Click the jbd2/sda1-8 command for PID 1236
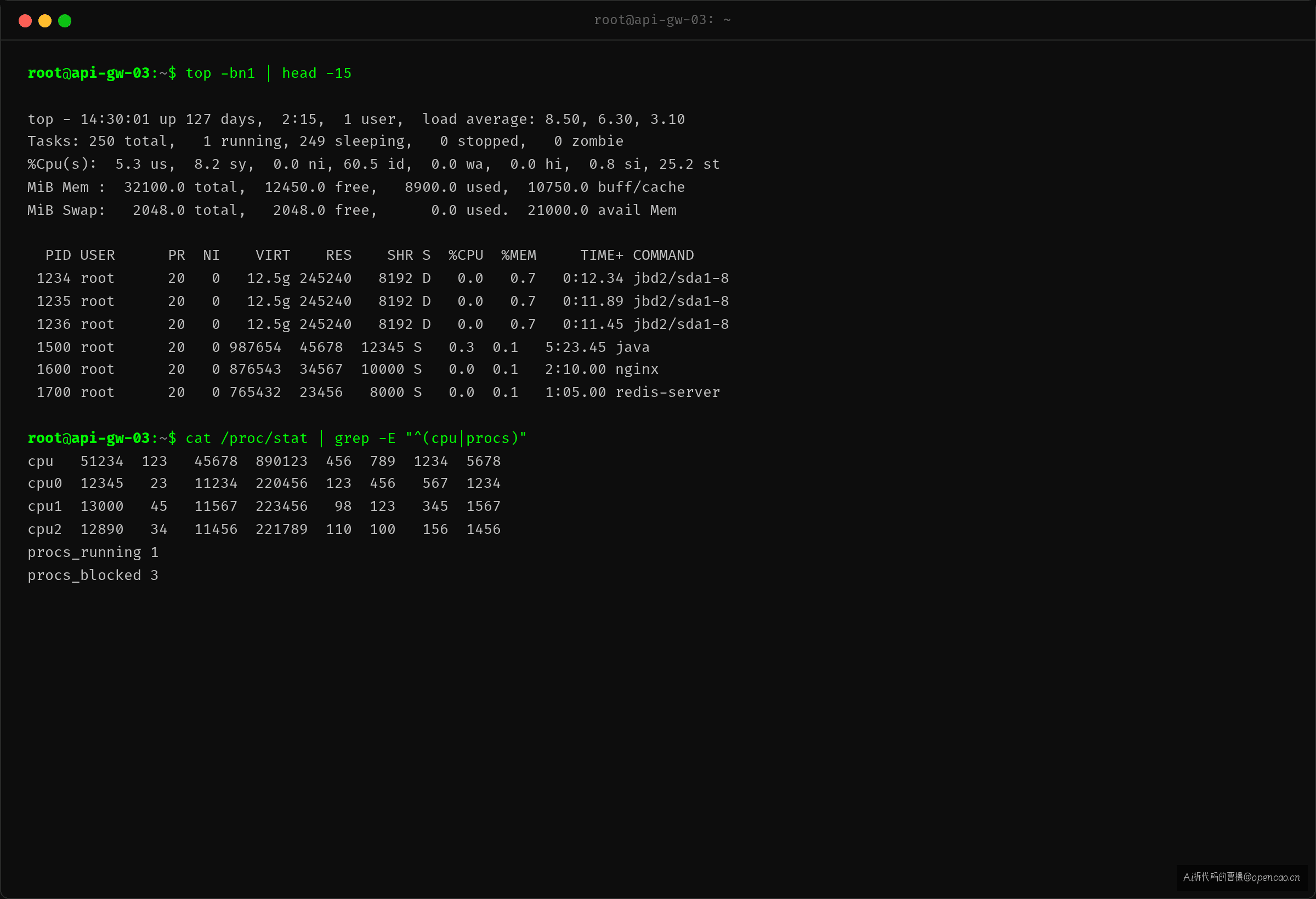 click(x=680, y=325)
